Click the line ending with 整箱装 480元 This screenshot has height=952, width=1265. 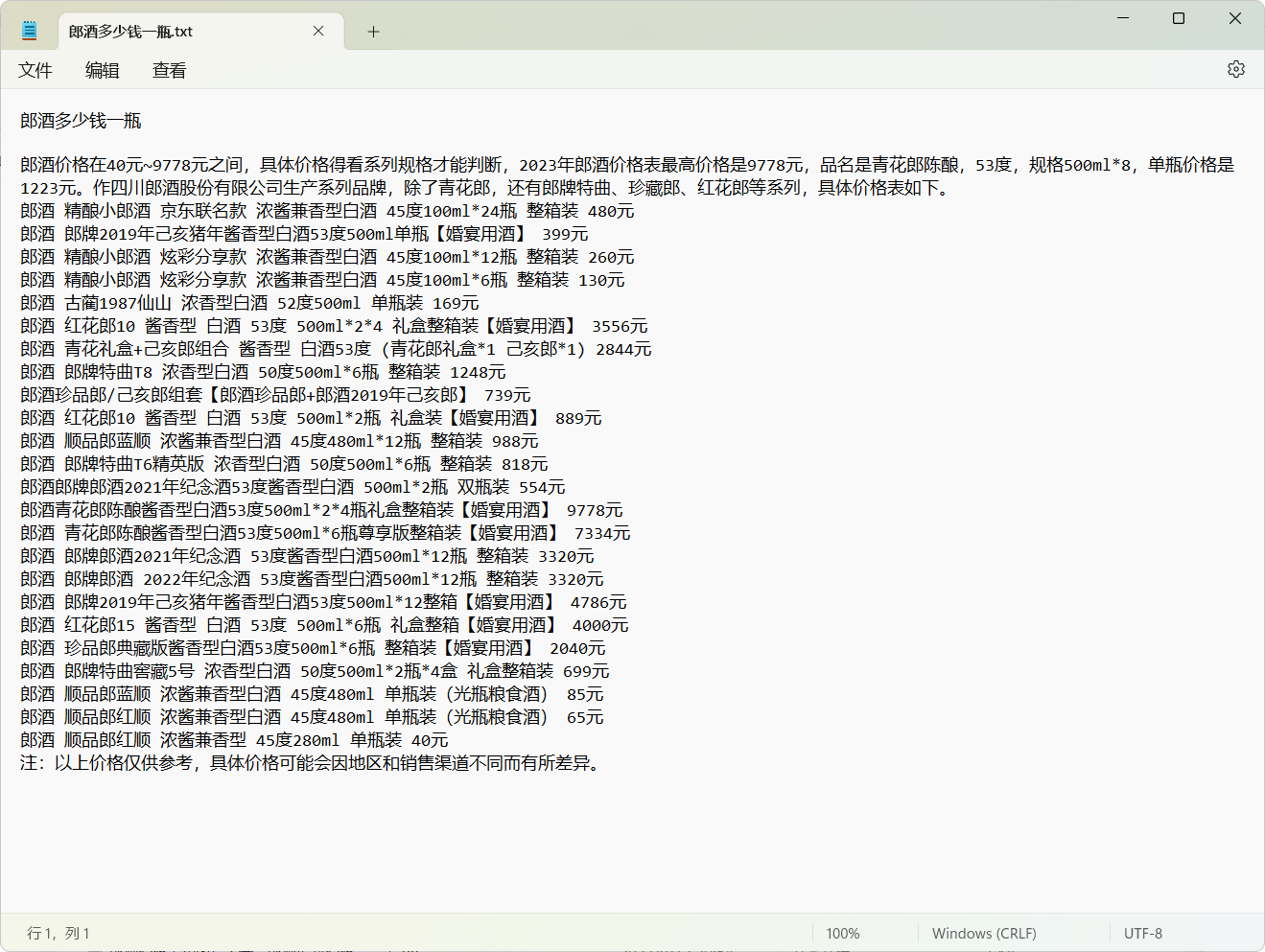[x=327, y=211]
